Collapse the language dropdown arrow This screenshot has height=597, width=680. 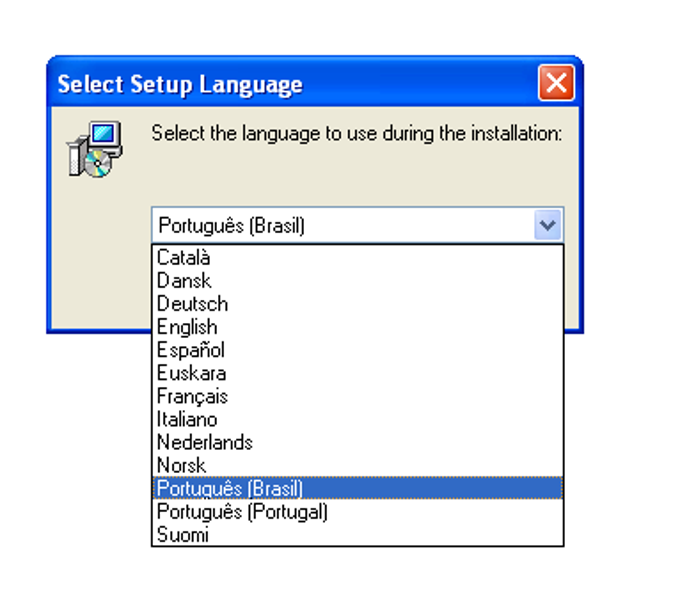point(548,225)
